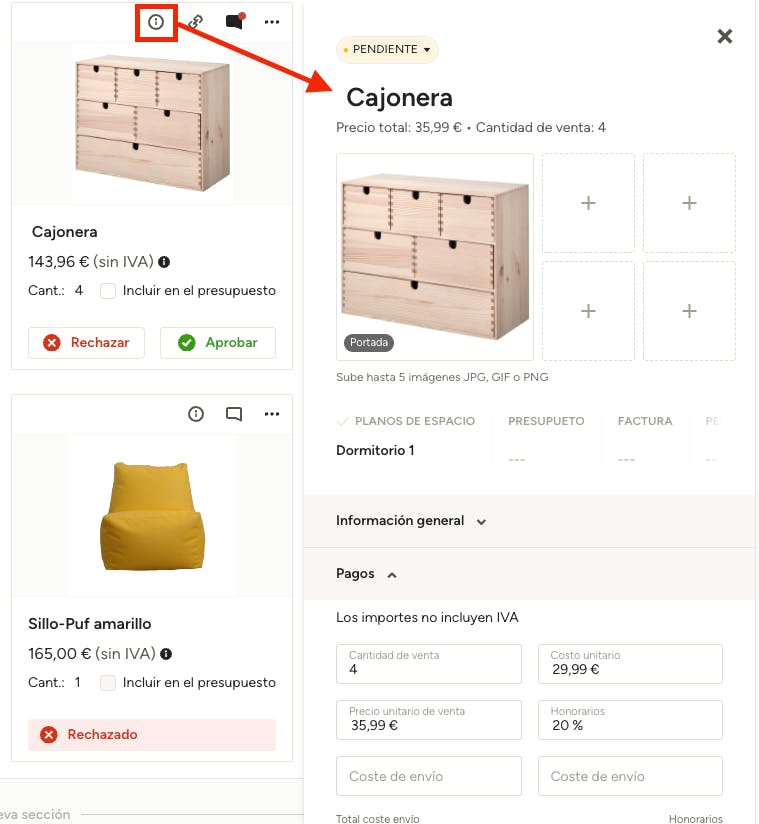Switch to the FACTURA tab
Image resolution: width=759 pixels, height=824 pixels.
click(x=645, y=421)
